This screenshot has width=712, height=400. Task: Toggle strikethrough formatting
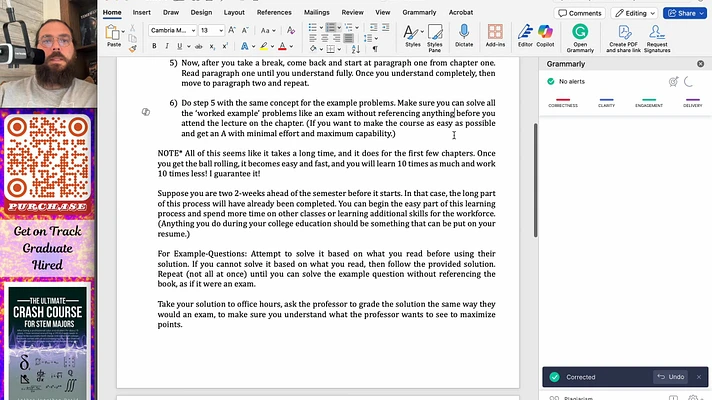(198, 46)
